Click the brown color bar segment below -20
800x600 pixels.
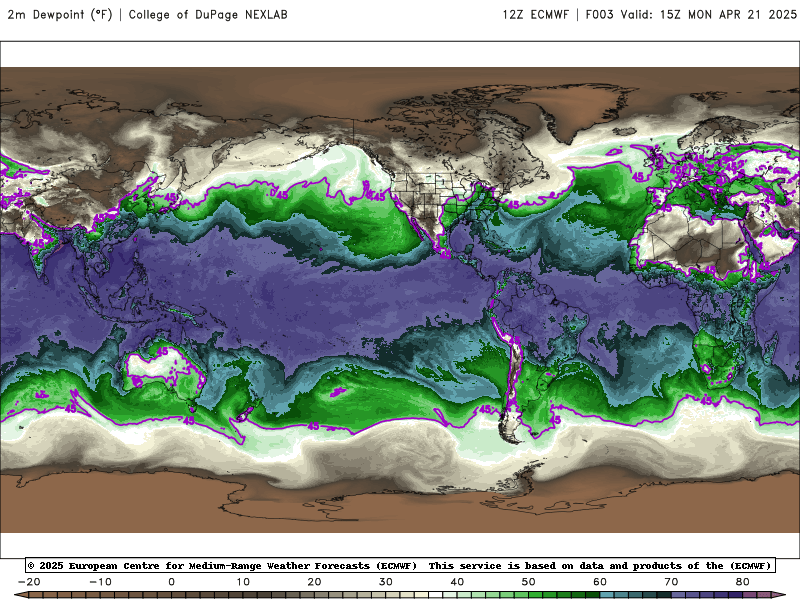tap(36, 596)
